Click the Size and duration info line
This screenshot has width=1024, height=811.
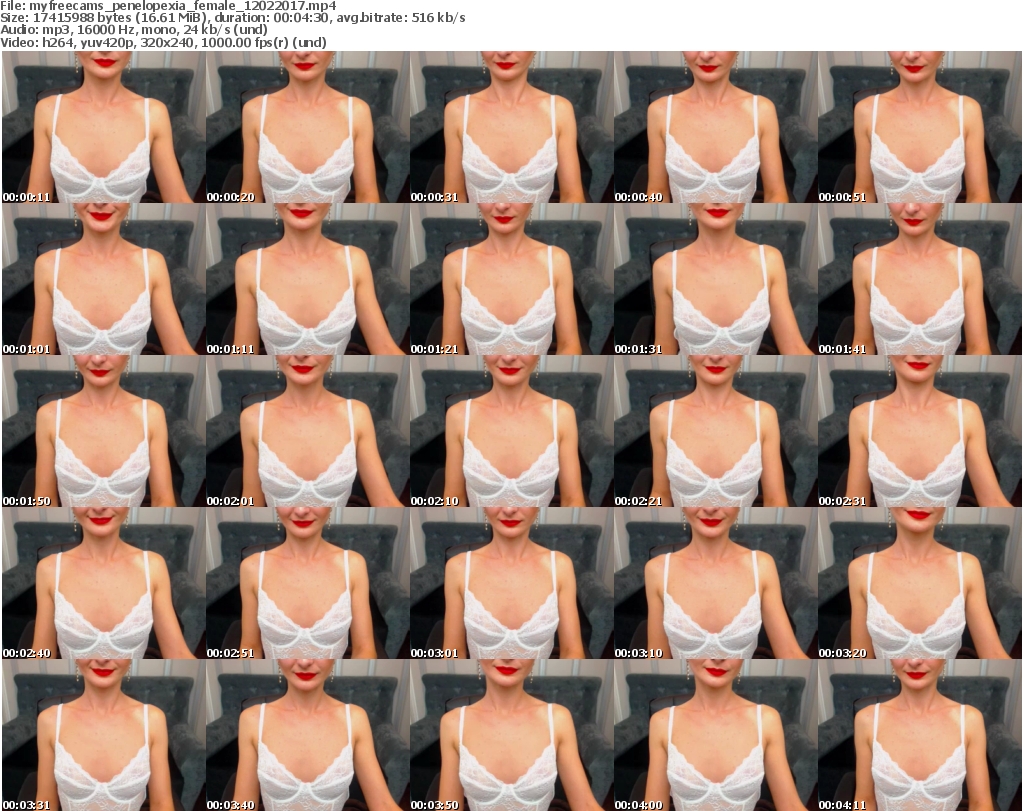click(x=233, y=18)
